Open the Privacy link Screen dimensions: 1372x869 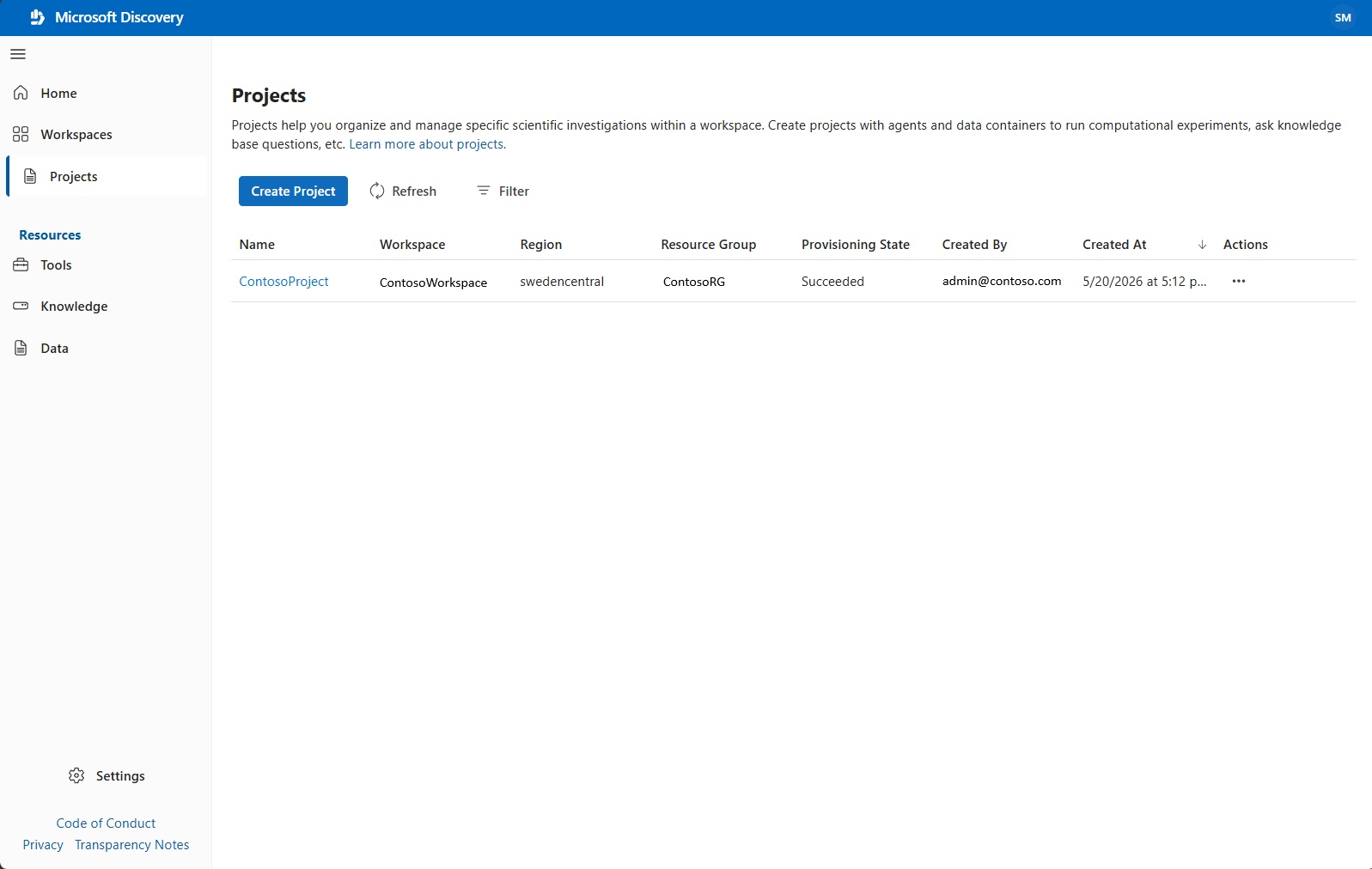point(43,845)
